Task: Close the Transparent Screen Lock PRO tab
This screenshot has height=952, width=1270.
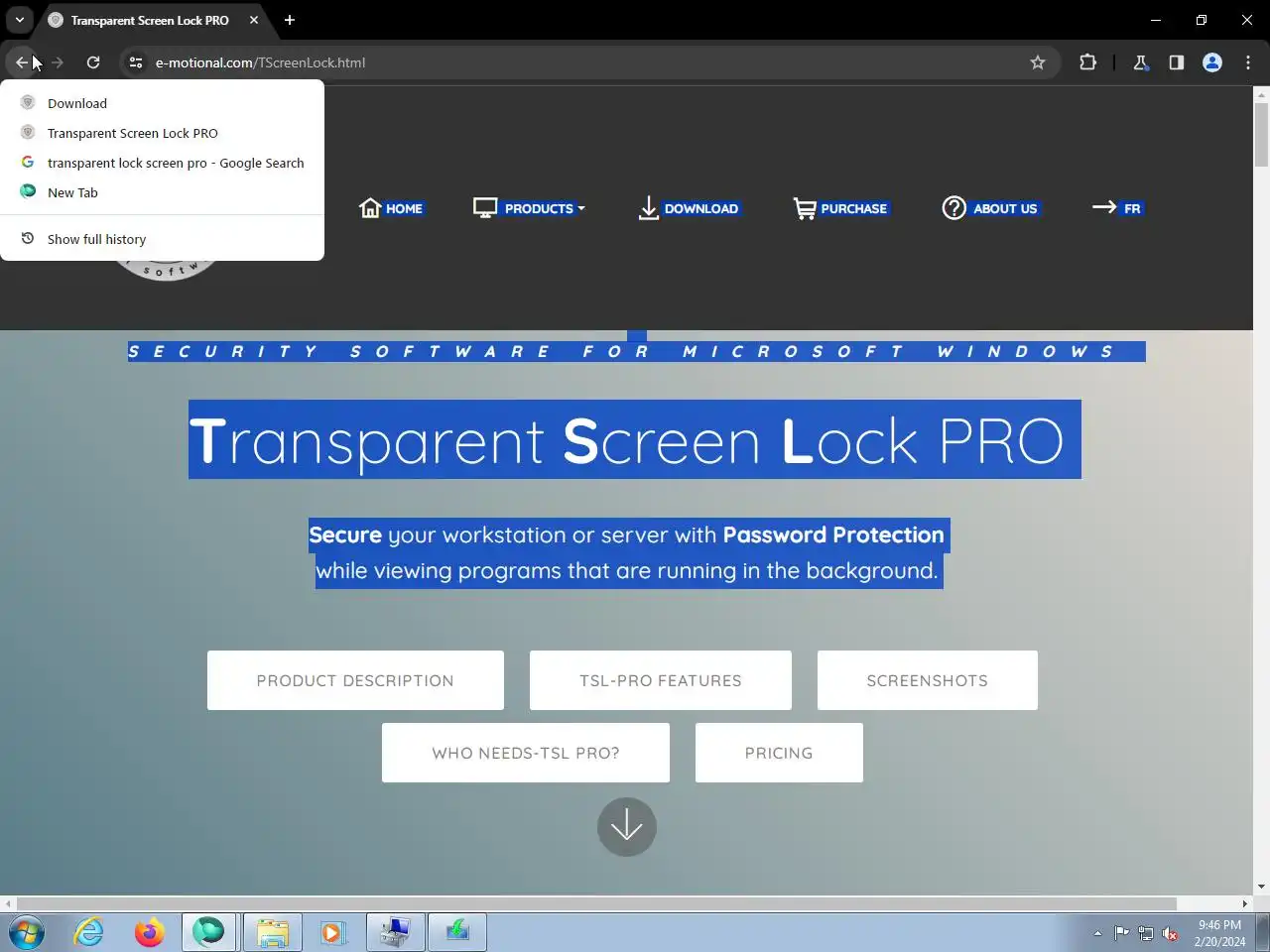Action: 254,20
